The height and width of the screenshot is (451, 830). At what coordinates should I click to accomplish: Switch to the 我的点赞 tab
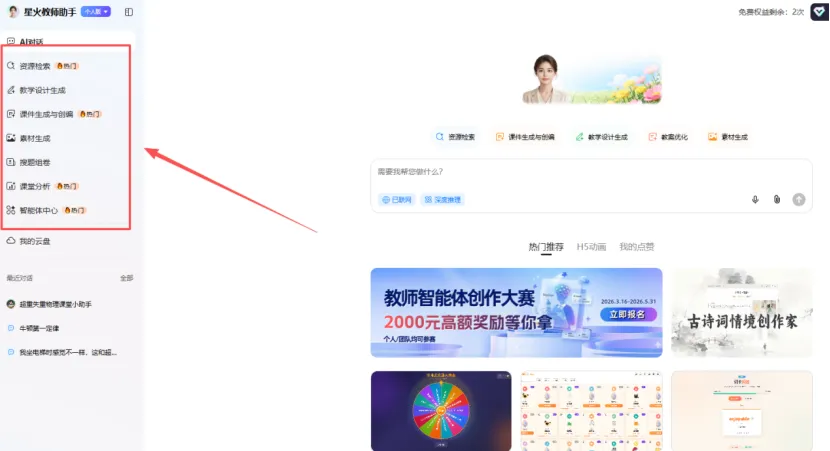(637, 247)
